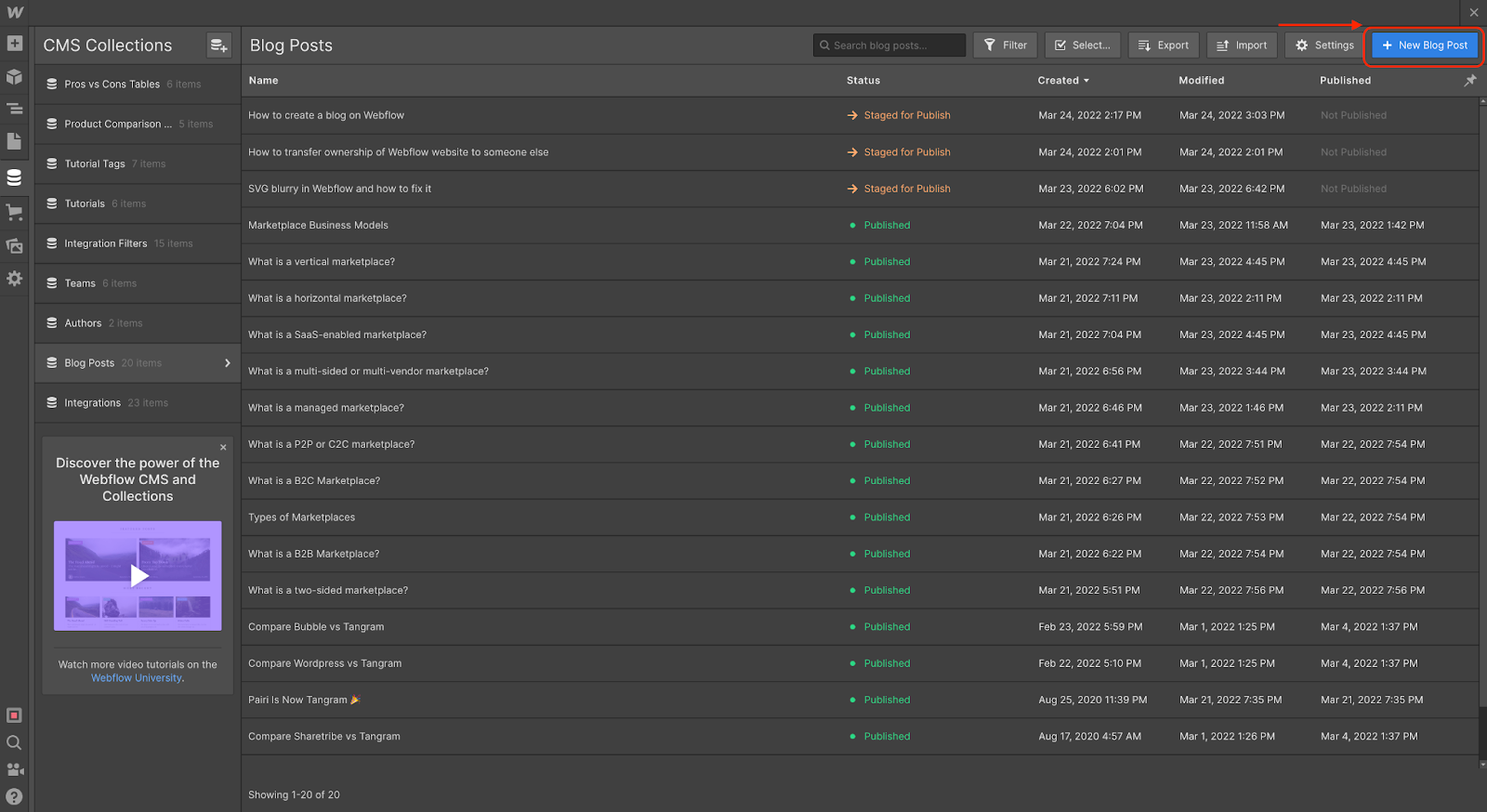The height and width of the screenshot is (812, 1487).
Task: Click the Search blog posts field
Action: click(x=889, y=45)
